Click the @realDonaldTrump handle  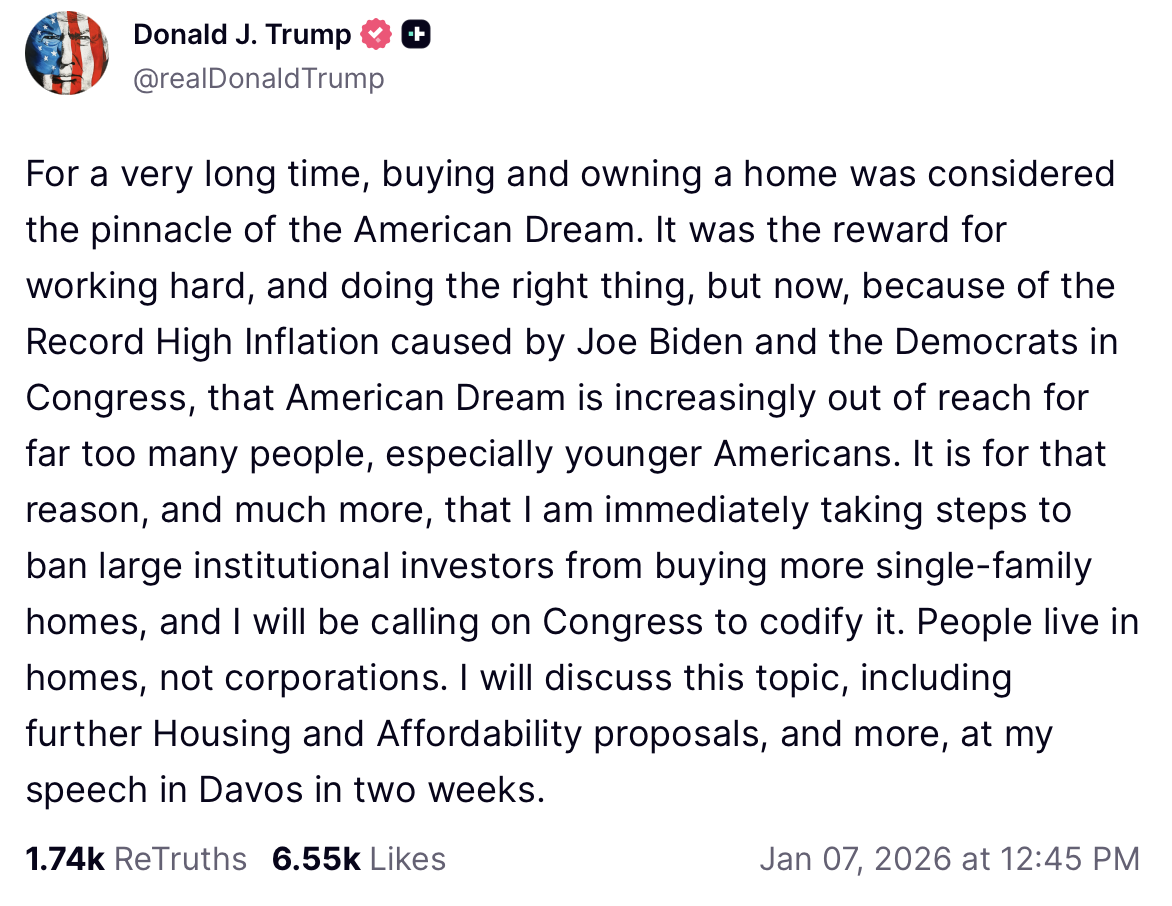click(258, 79)
